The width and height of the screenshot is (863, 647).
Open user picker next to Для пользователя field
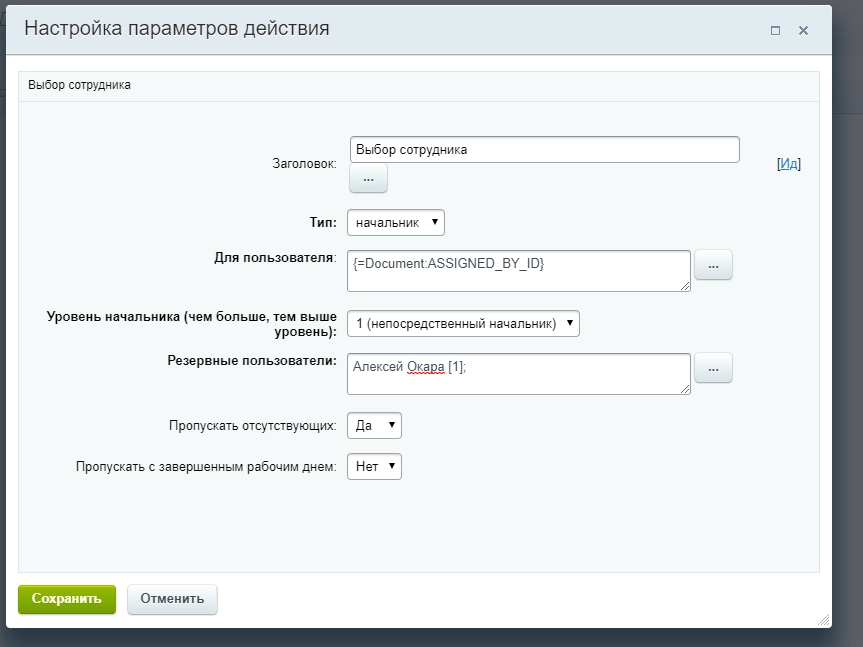(713, 264)
